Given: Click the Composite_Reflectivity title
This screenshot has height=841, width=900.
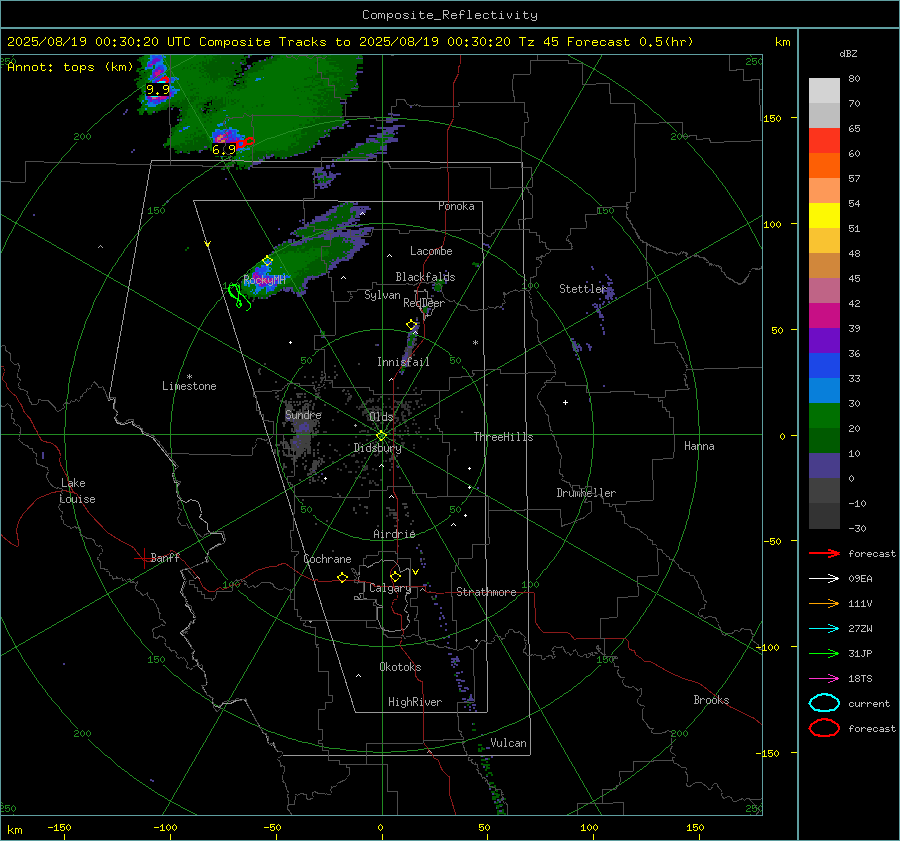Looking at the screenshot, I should [x=450, y=15].
